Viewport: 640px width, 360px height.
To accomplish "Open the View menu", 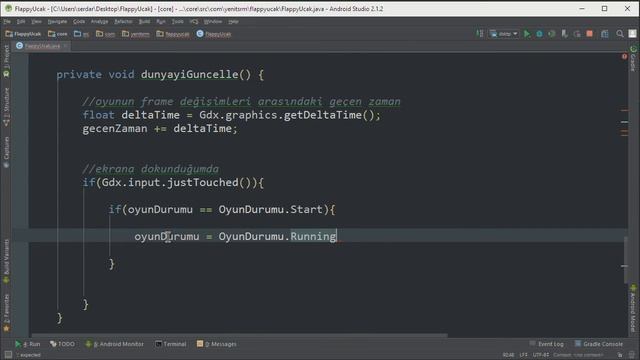I will pyautogui.click(x=36, y=21).
